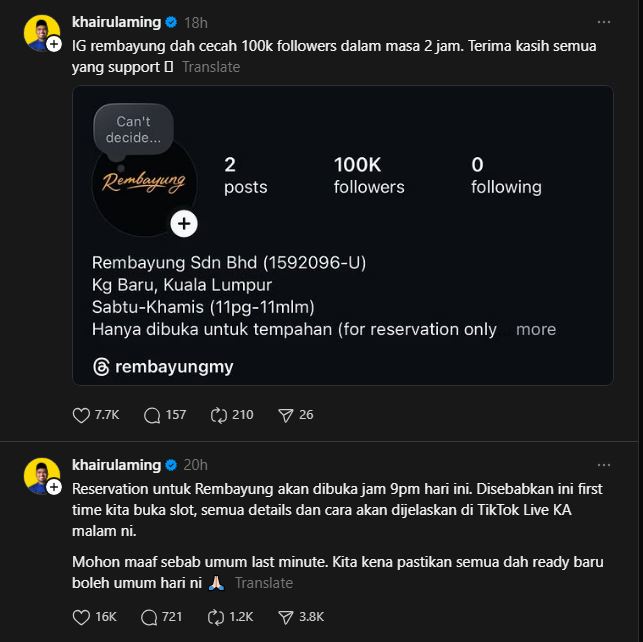The width and height of the screenshot is (643, 642).
Task: Repost the post with 1.2K reposts
Action: point(219,617)
